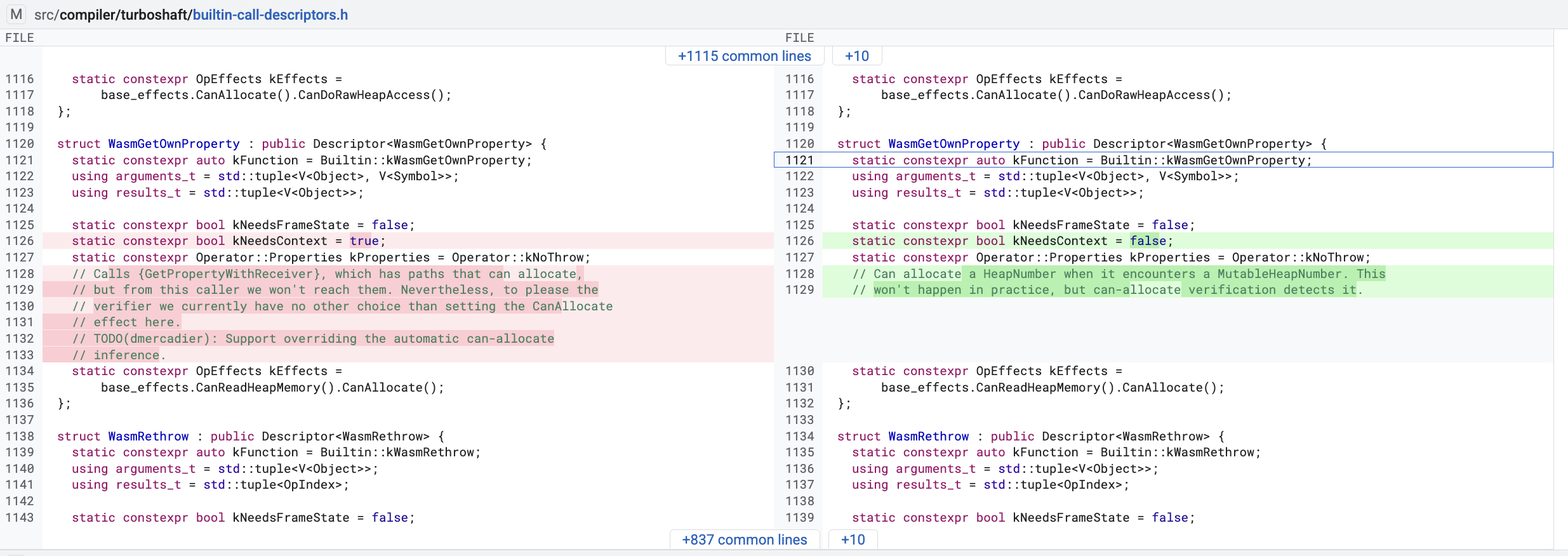Click the right FILE column header

point(799,37)
